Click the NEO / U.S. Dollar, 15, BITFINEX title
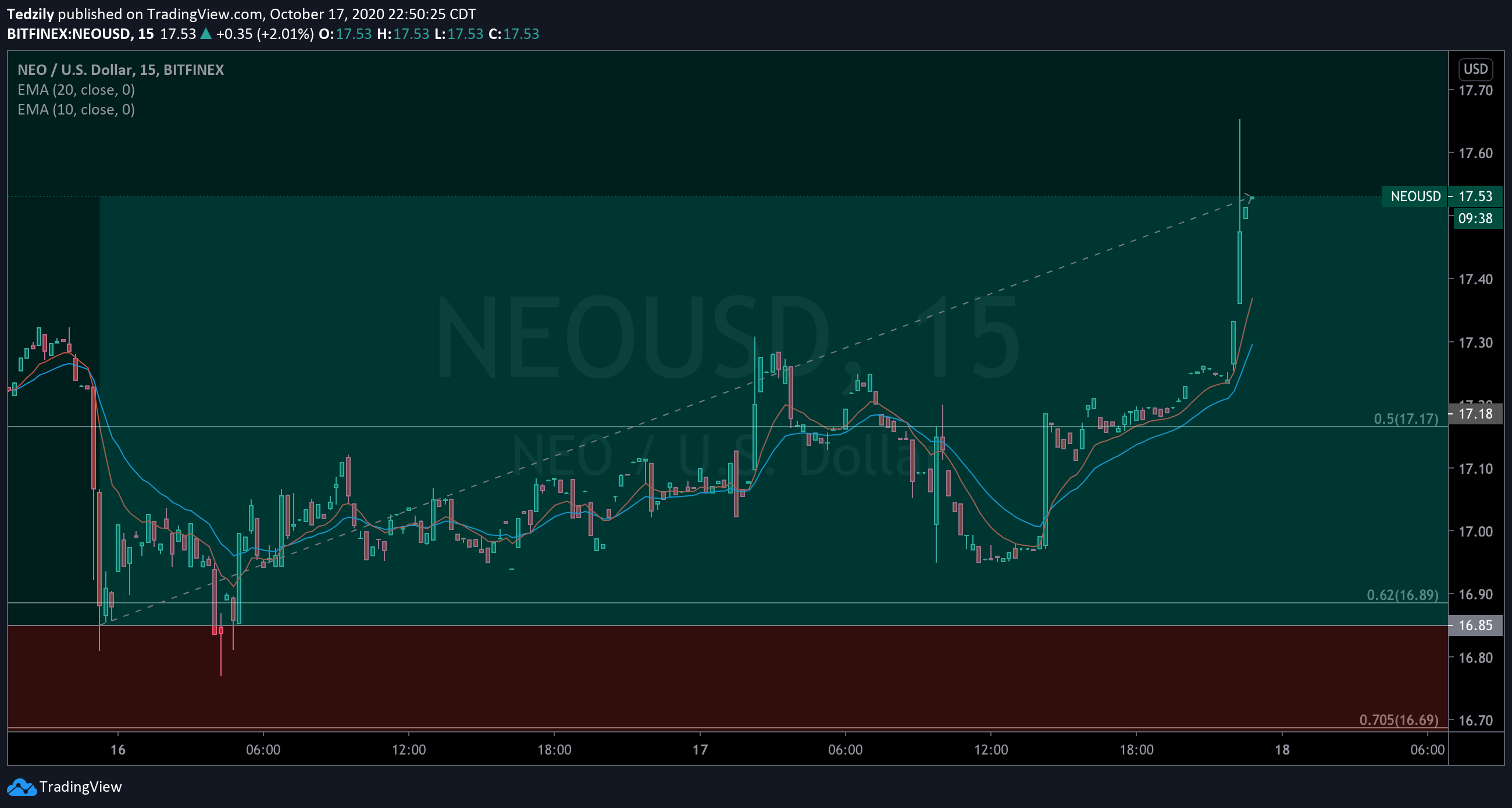1512x808 pixels. pyautogui.click(x=121, y=70)
